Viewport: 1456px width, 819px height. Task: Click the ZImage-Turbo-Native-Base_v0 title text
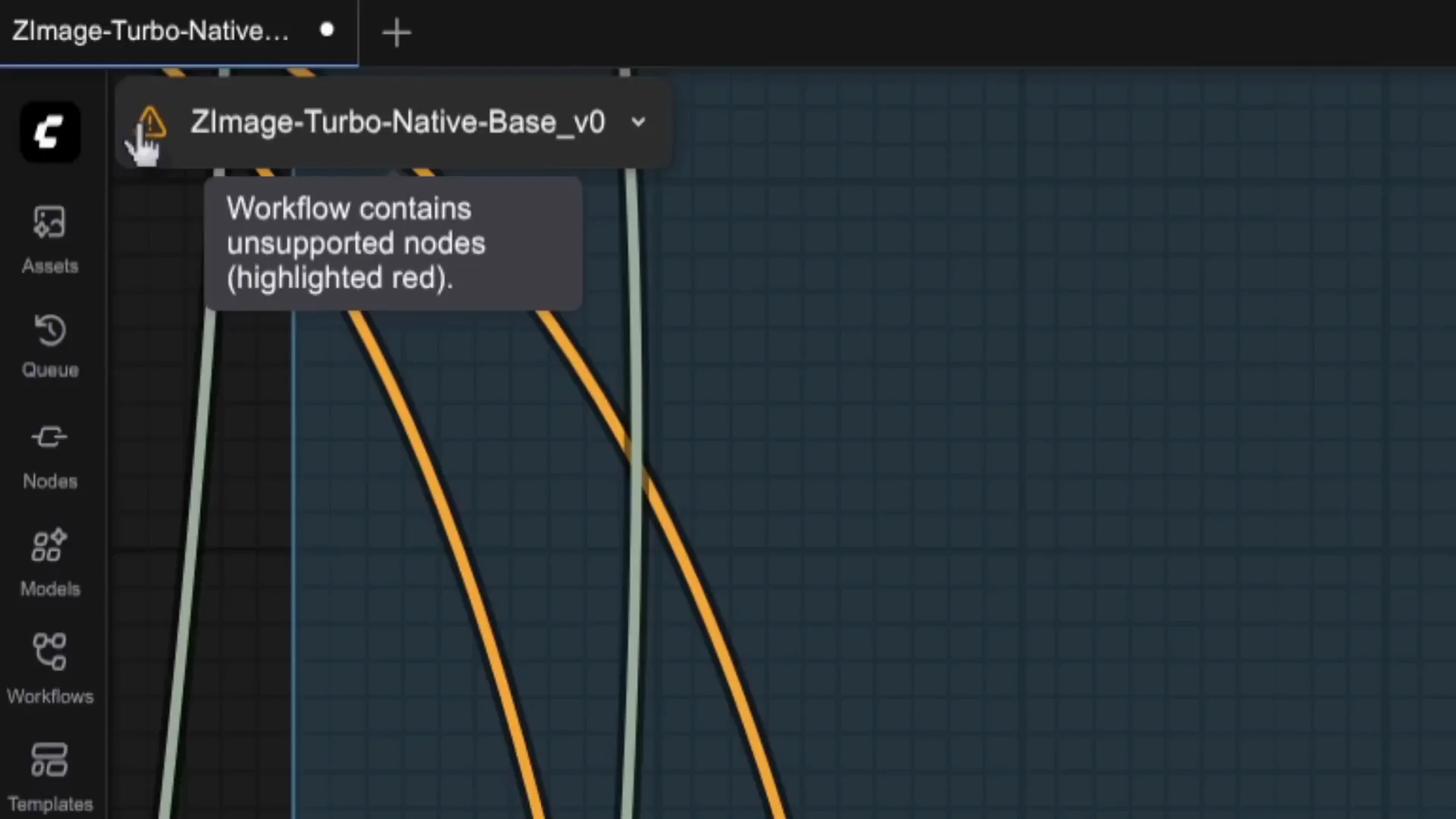(x=397, y=122)
